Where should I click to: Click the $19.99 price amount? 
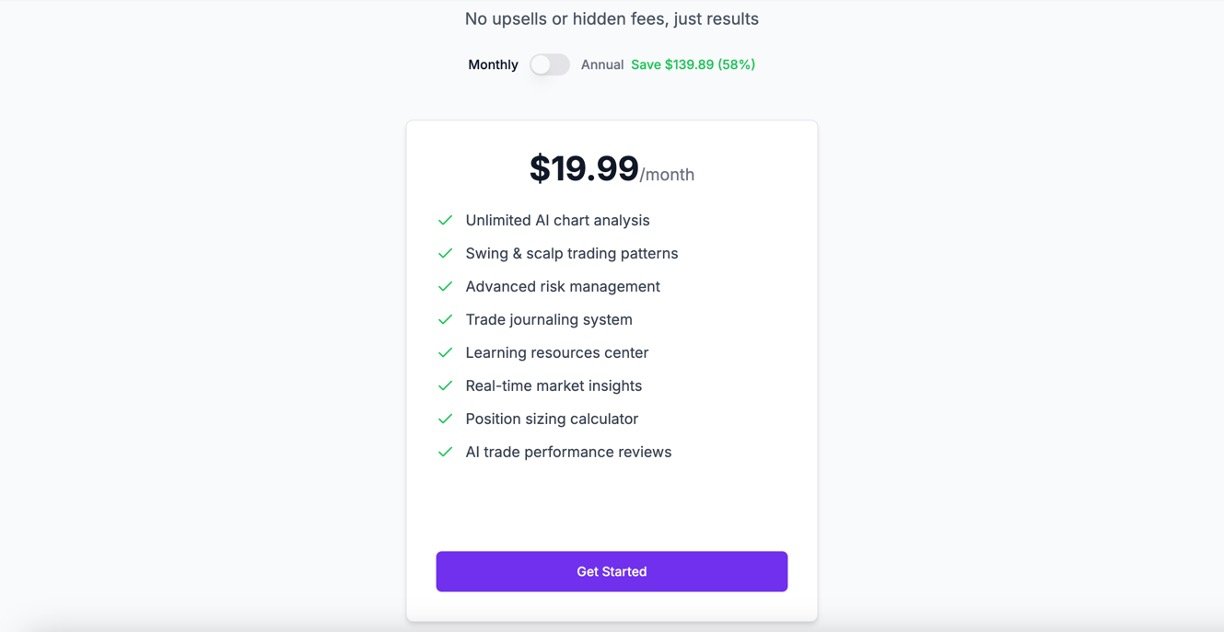pos(584,169)
